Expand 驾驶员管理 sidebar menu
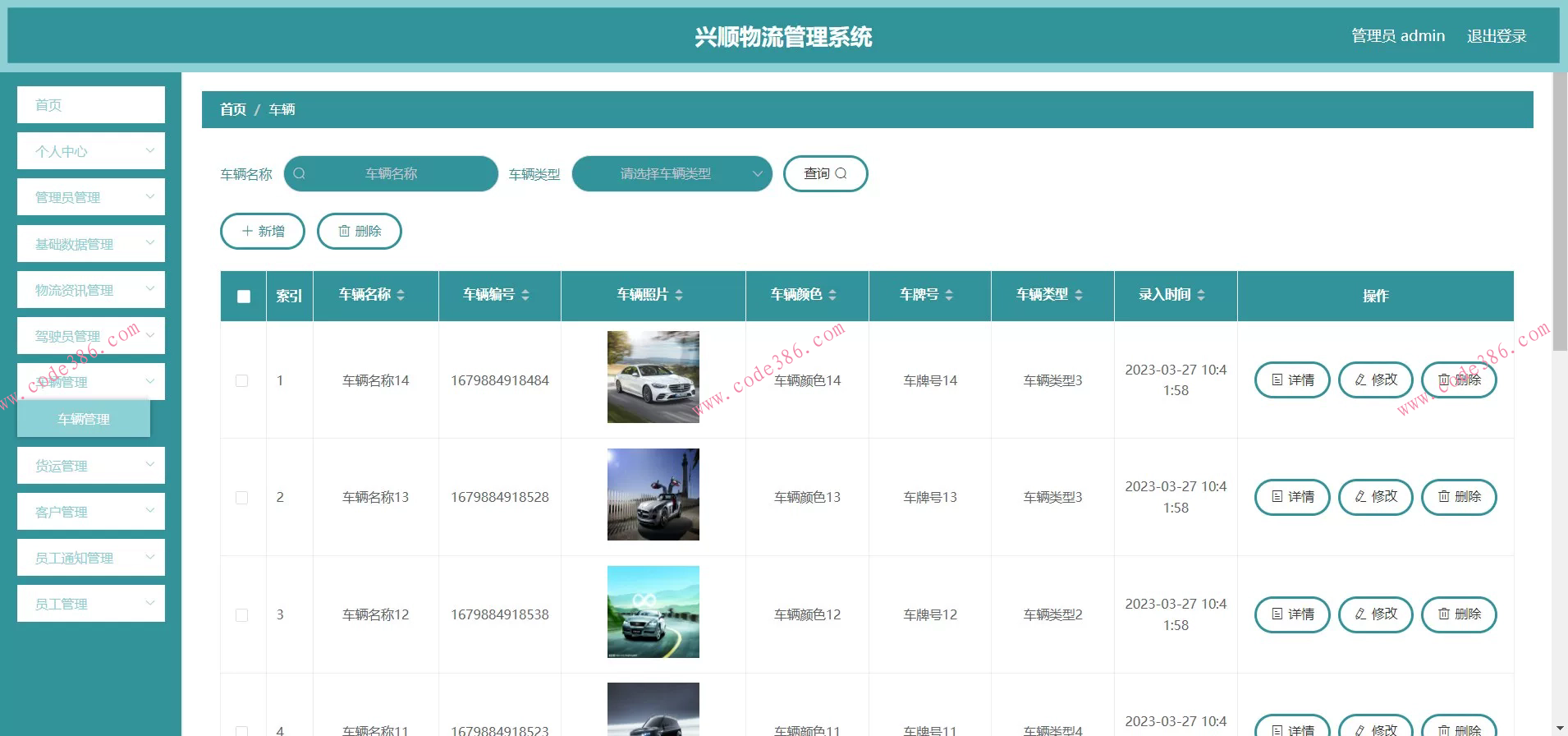Screen dimensions: 1568x736 pyautogui.click(x=91, y=336)
